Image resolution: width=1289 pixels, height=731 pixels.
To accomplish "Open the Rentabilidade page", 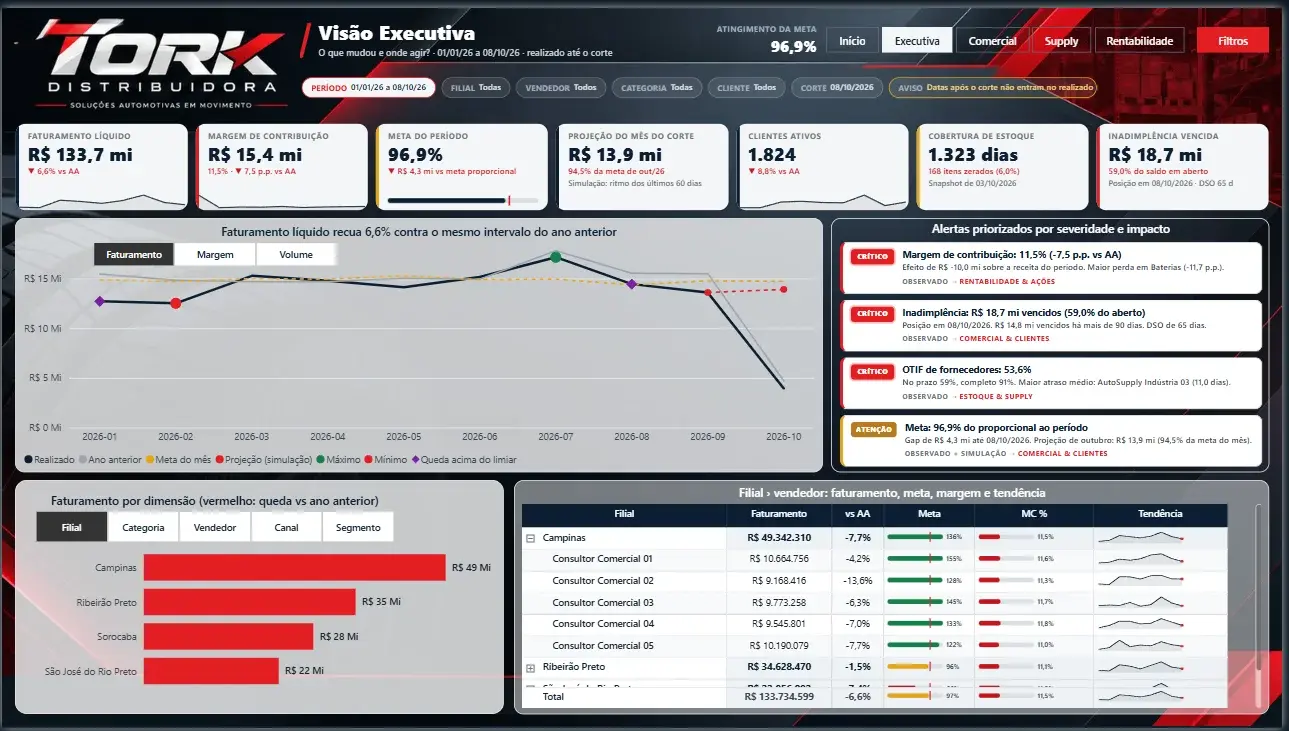I will [x=1139, y=41].
